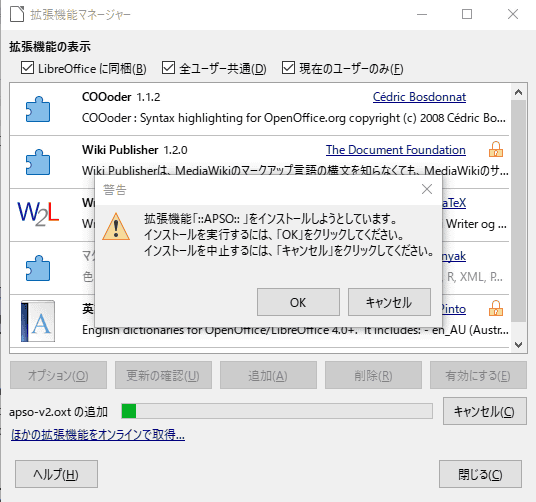Viewport: 536px width, 502px height.
Task: Toggle the '全ユーザー共通' checkbox
Action: tap(168, 68)
